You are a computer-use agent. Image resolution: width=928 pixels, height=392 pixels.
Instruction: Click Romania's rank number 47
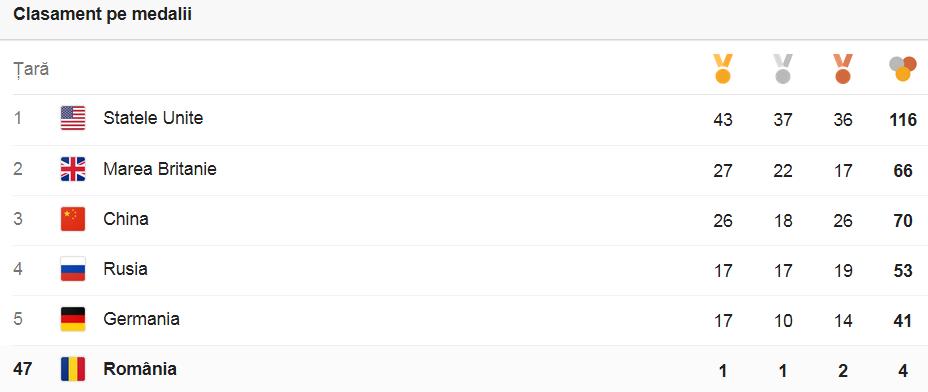click(22, 369)
